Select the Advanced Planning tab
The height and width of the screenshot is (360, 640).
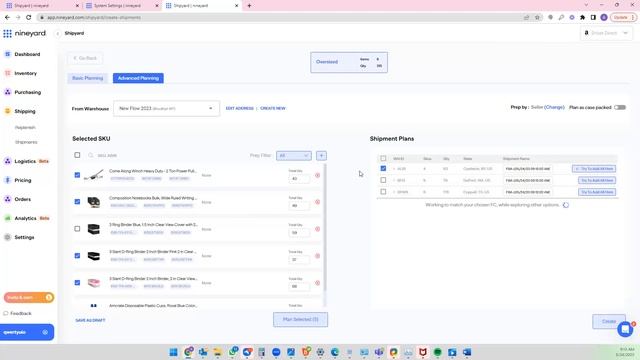(x=138, y=78)
